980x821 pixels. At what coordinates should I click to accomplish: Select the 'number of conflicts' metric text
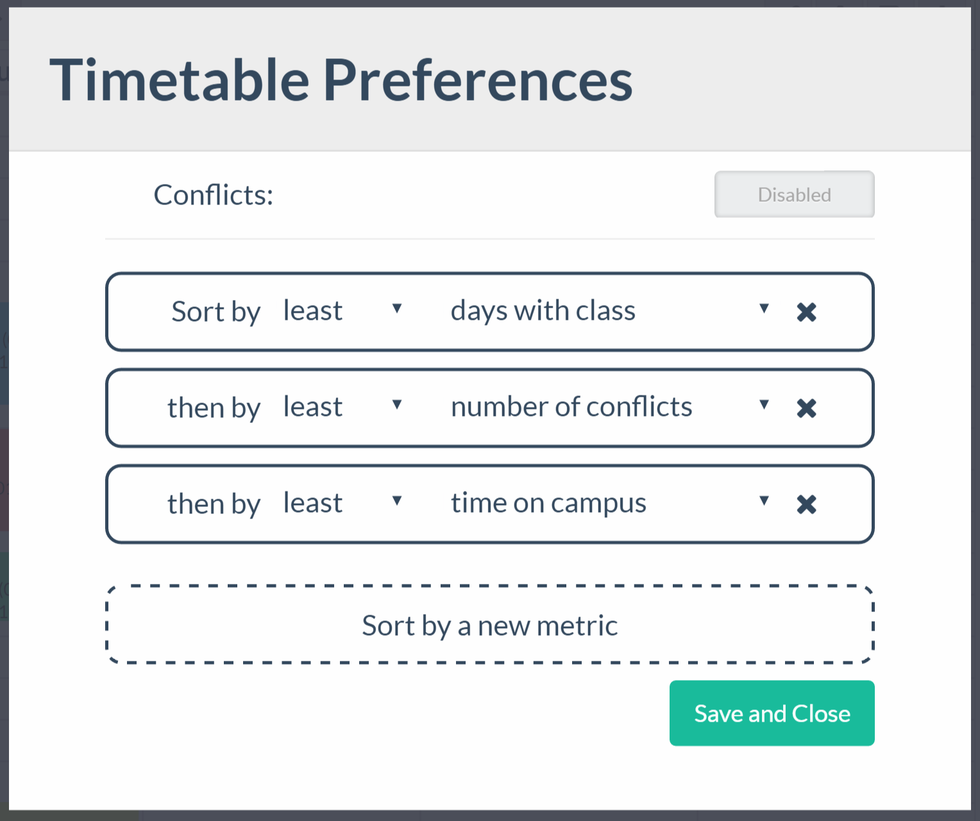[571, 407]
